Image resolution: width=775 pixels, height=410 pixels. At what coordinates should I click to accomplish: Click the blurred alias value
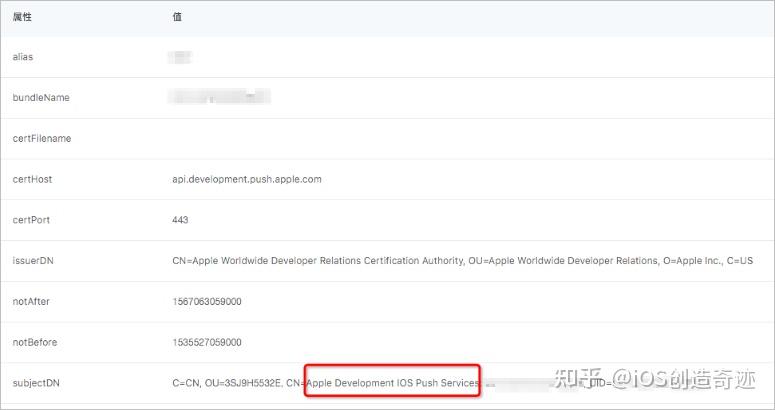click(179, 57)
